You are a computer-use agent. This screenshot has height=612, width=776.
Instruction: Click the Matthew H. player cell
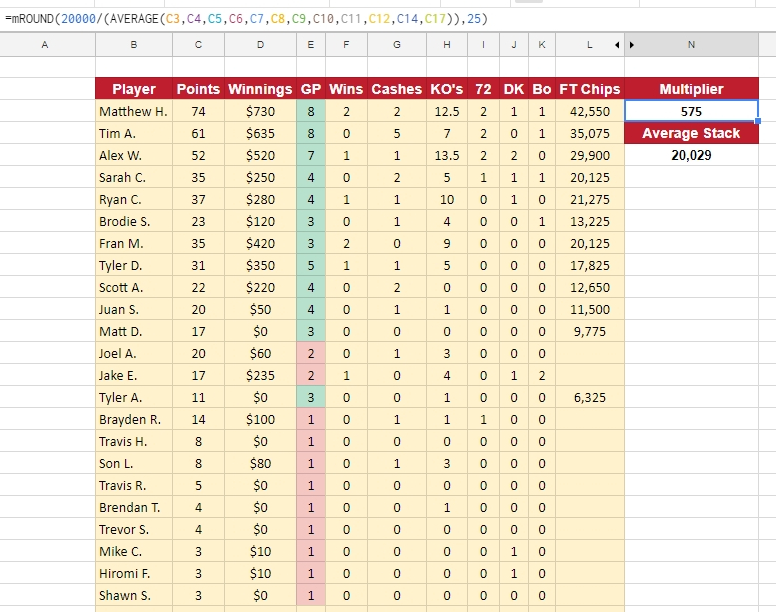134,111
